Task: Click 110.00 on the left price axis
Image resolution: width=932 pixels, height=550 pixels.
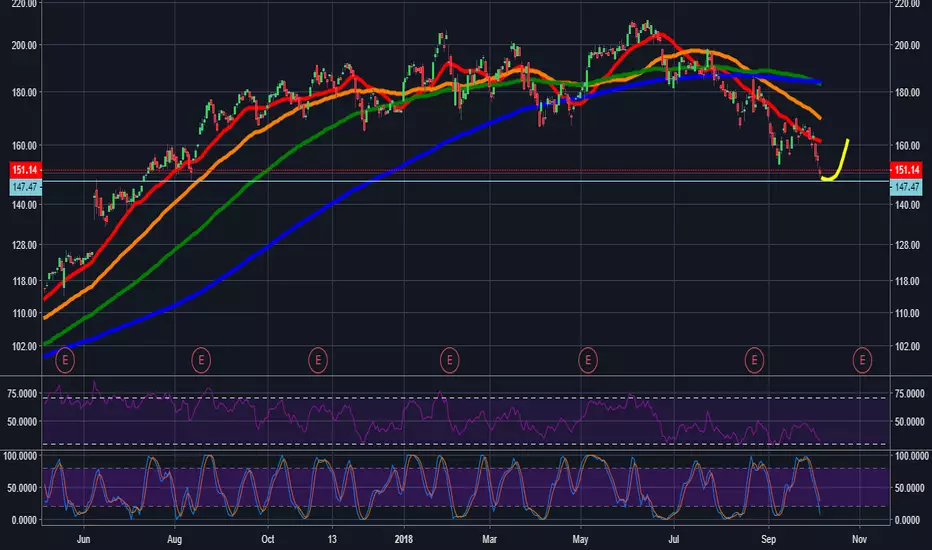Action: 24,313
